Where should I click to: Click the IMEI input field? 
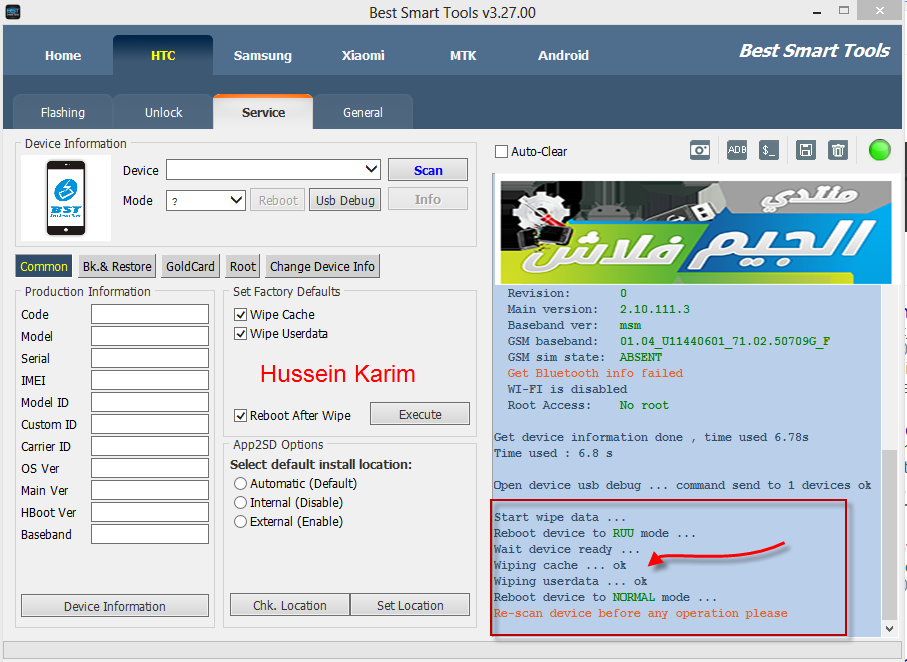[150, 380]
